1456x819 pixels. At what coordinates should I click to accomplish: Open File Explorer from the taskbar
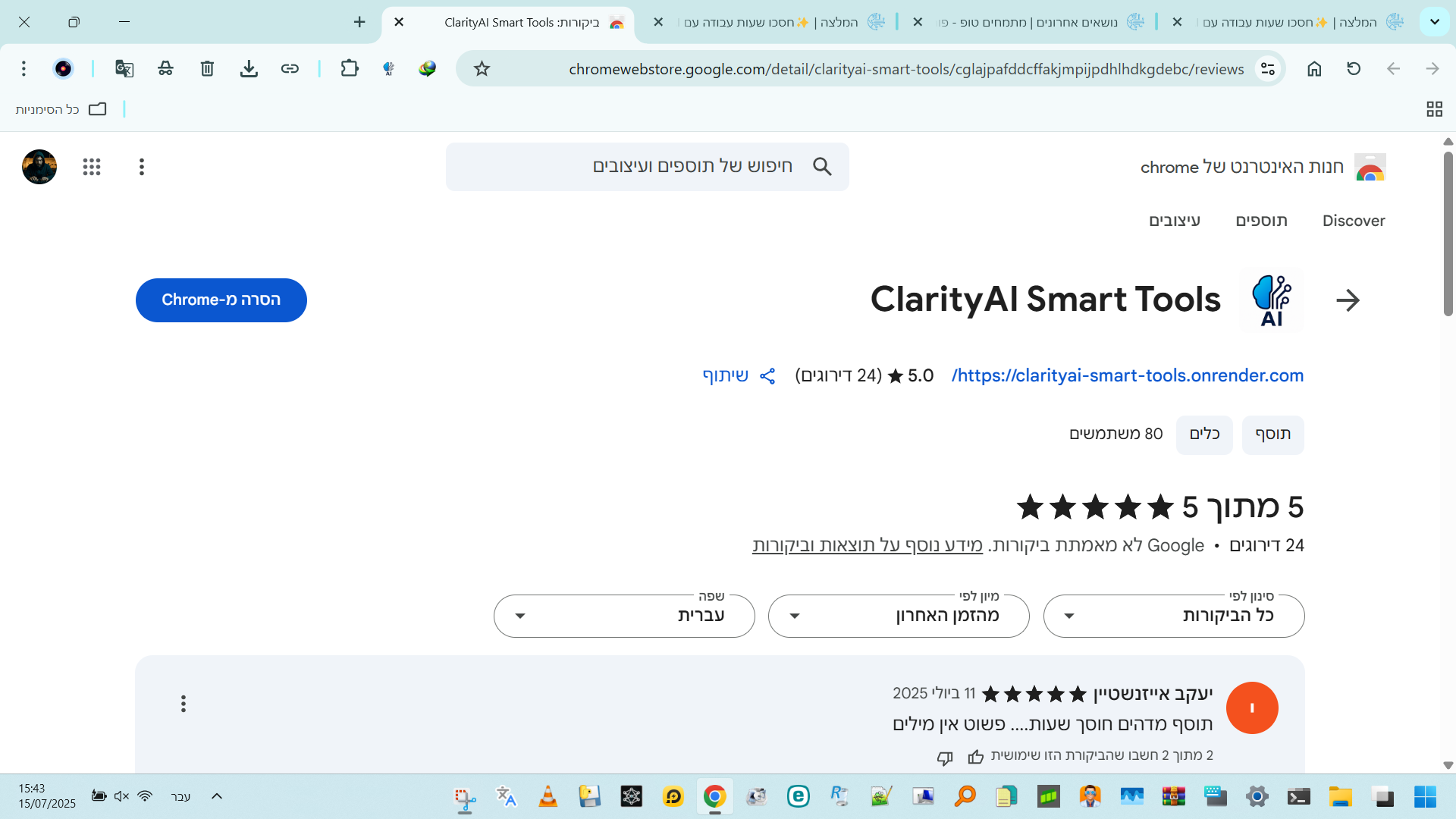(1341, 797)
